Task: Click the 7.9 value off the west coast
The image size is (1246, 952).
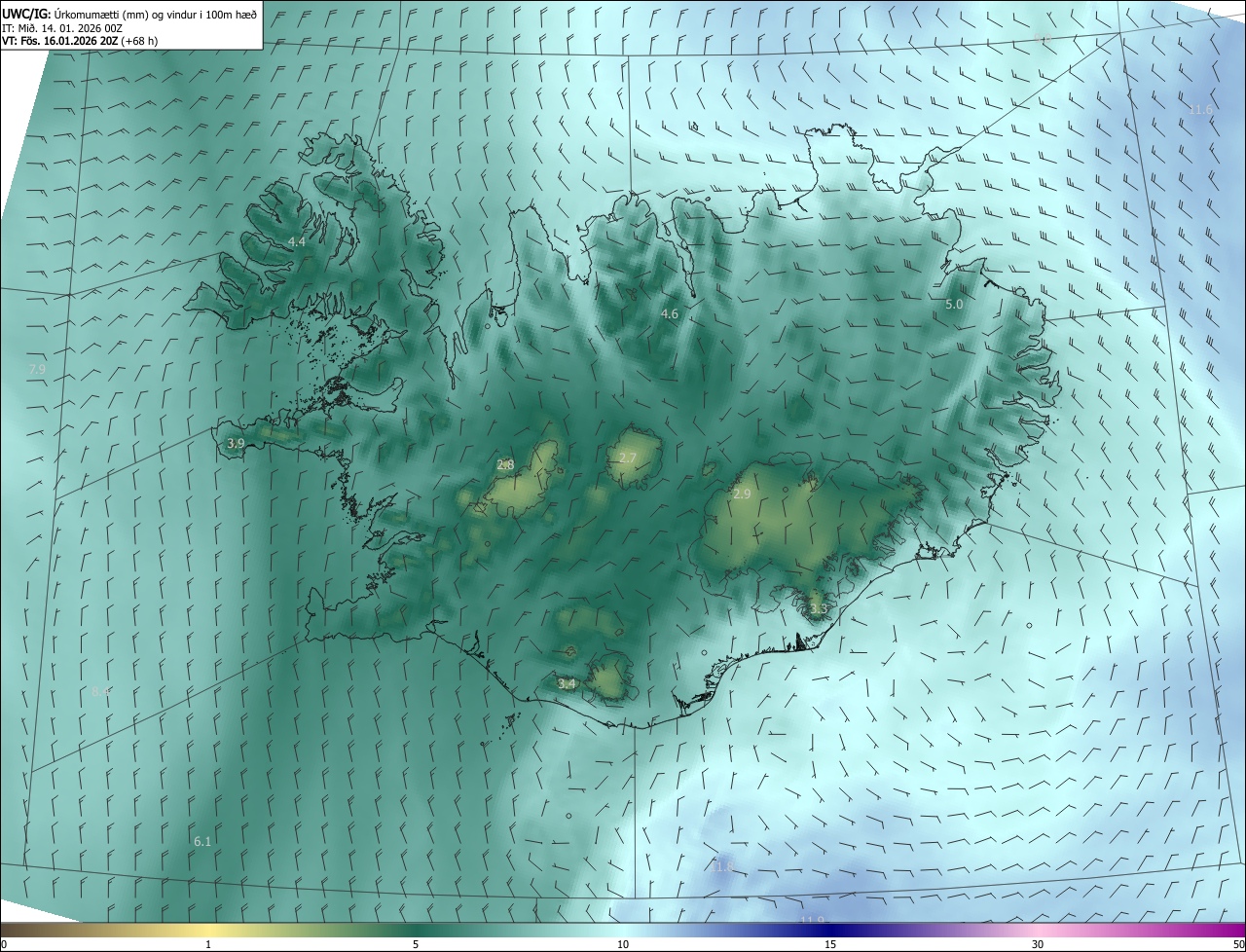Action: pyautogui.click(x=38, y=369)
